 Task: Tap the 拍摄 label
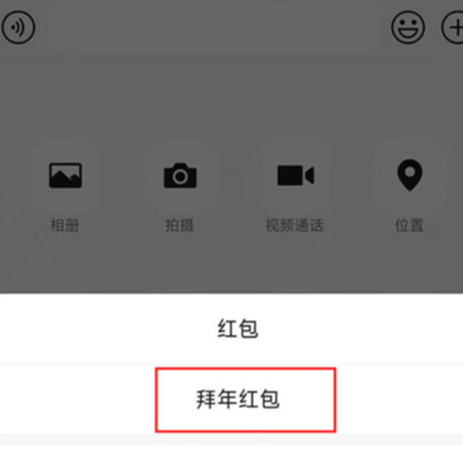click(x=180, y=225)
